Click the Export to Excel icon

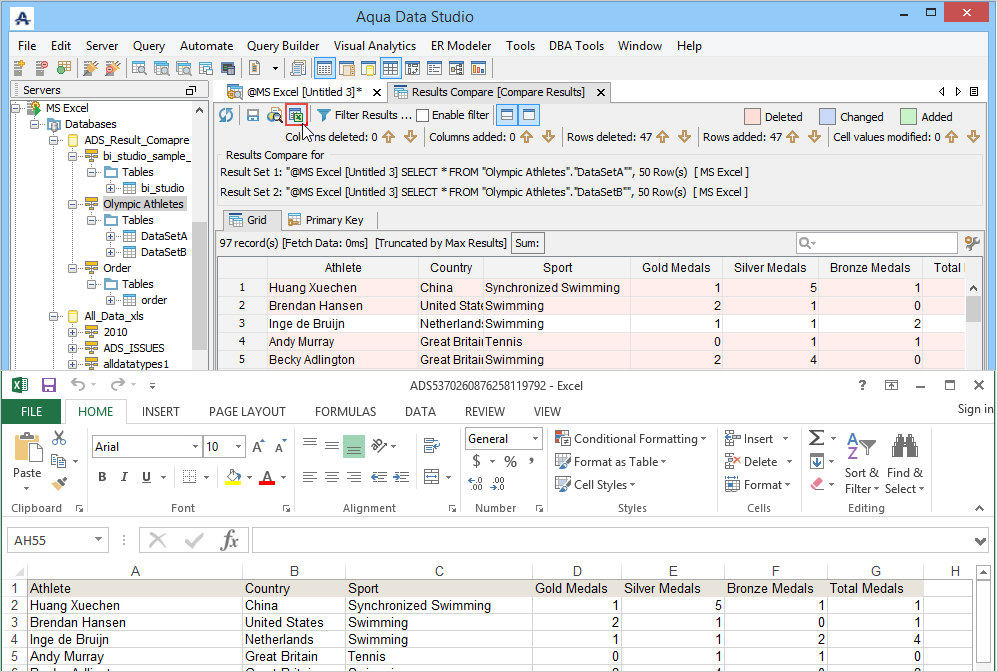tap(295, 115)
